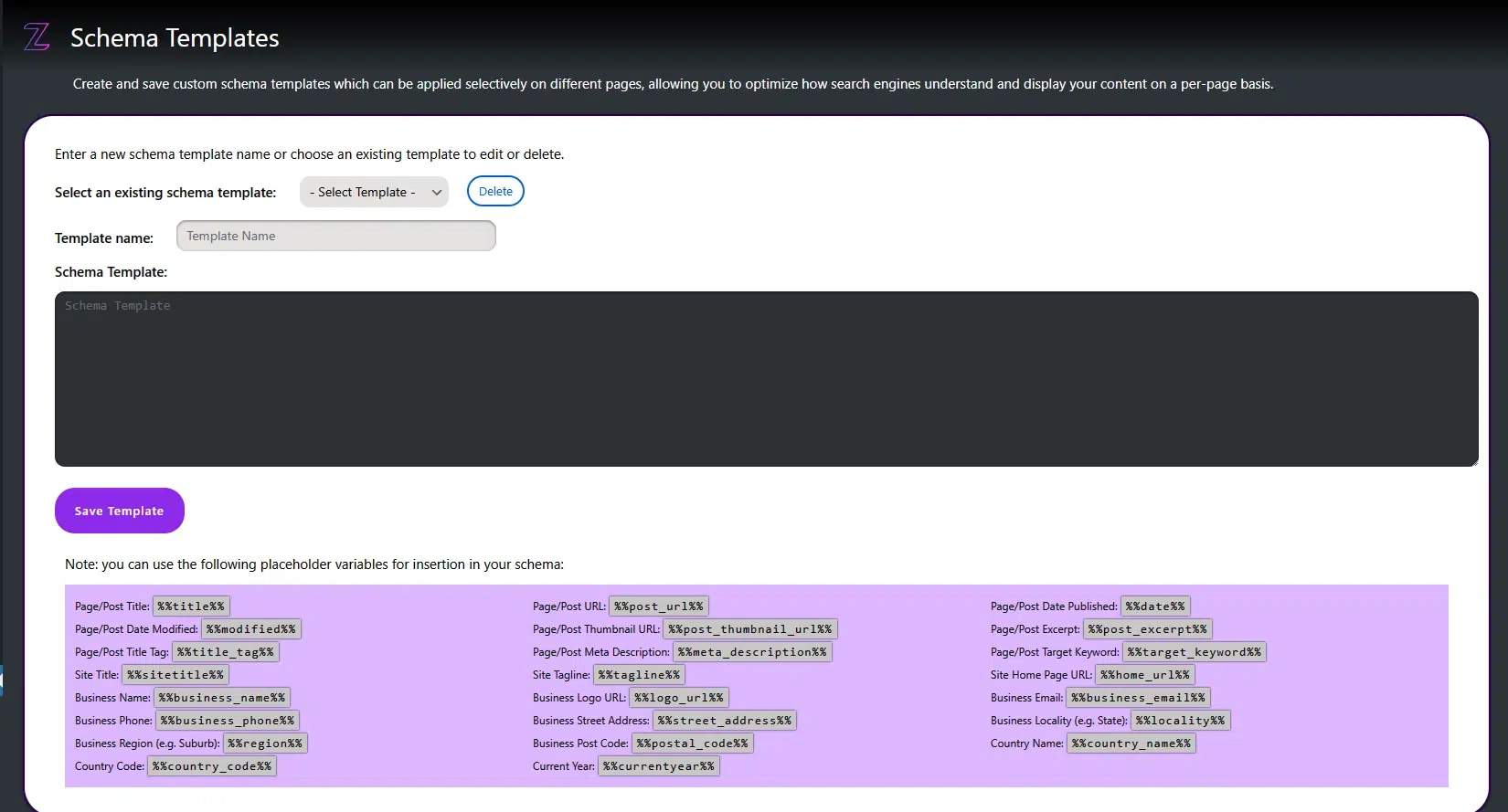
Task: Select the %%country_code%% placeholder
Action: coord(212,766)
